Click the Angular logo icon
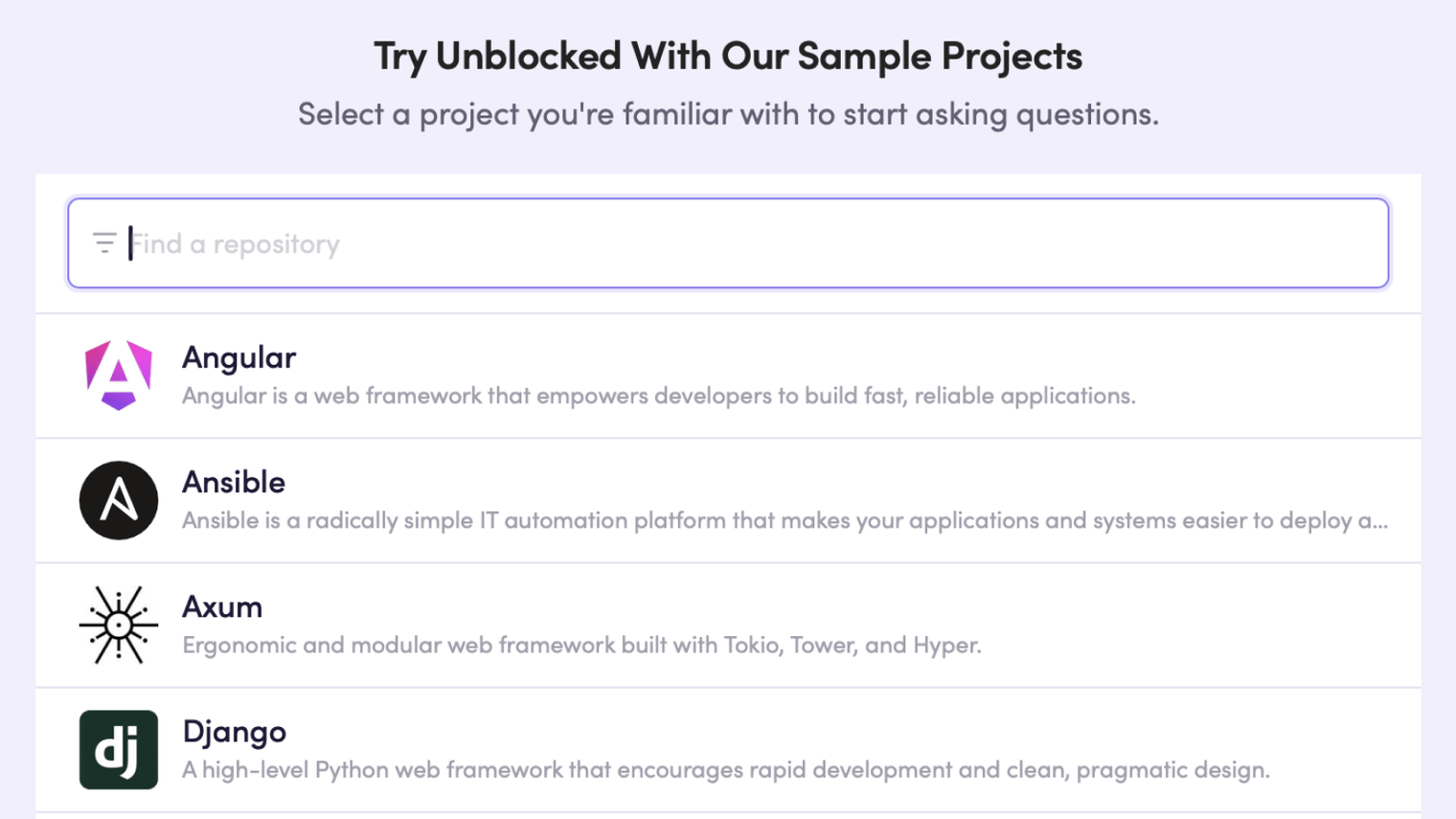1456x819 pixels. click(119, 375)
